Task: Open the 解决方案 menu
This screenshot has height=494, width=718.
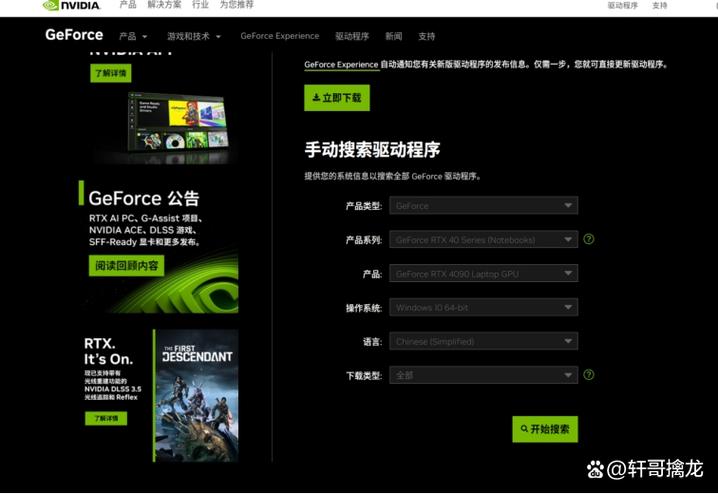Action: [x=164, y=5]
